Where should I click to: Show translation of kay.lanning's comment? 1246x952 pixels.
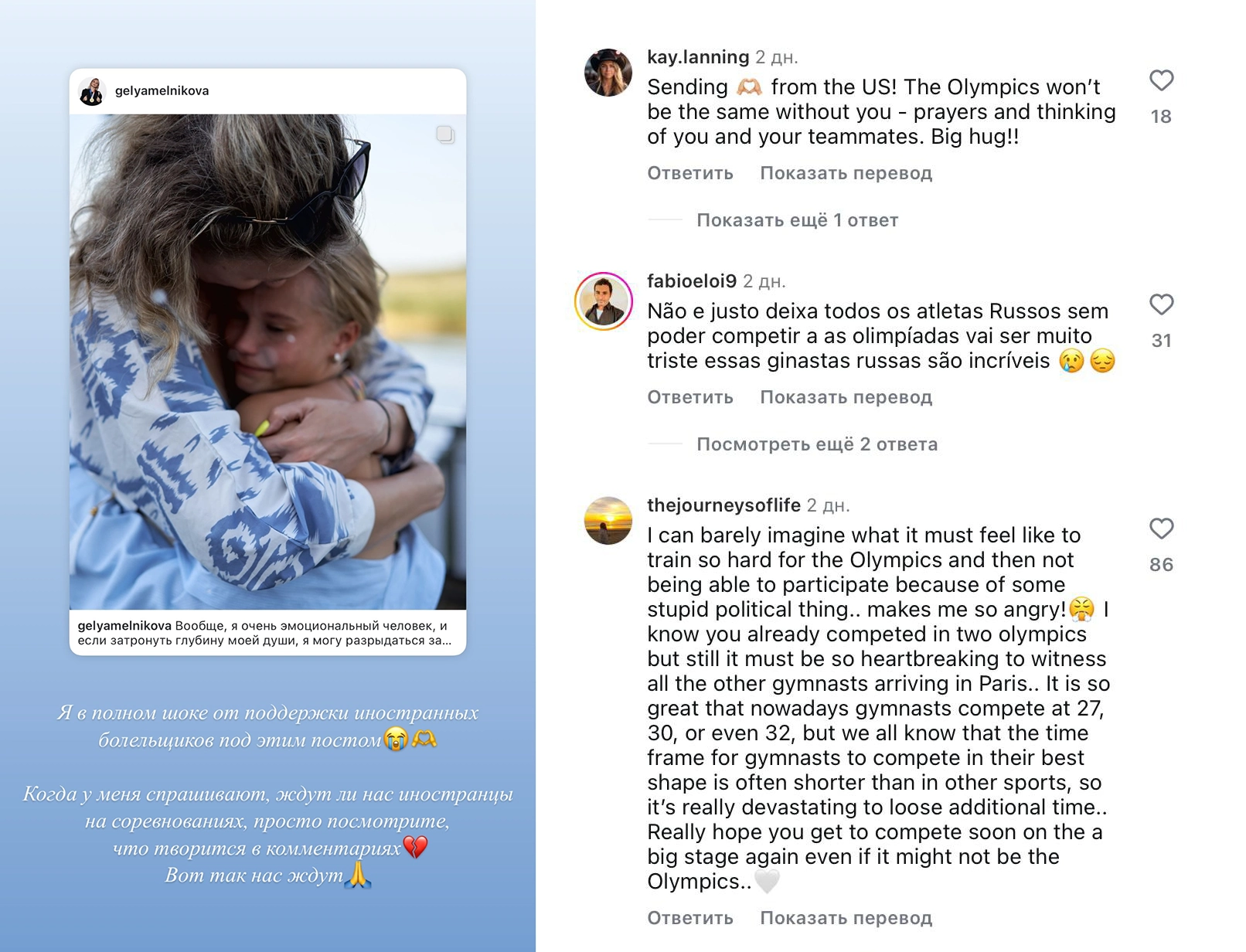coord(846,173)
